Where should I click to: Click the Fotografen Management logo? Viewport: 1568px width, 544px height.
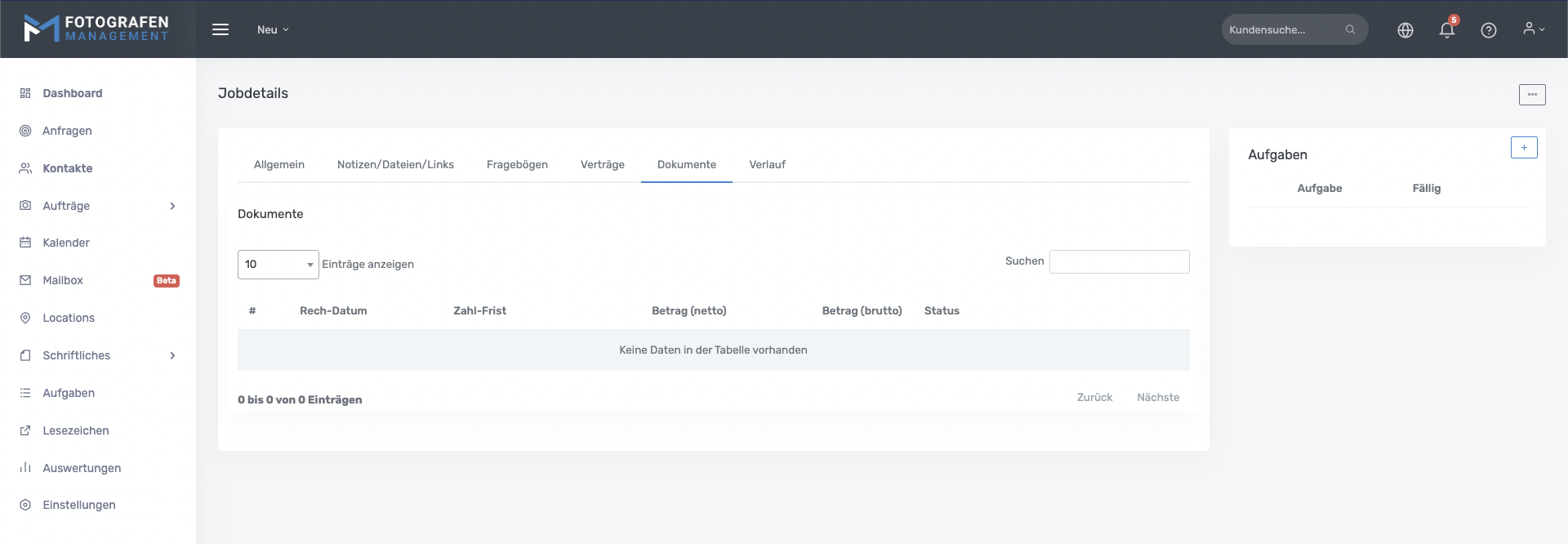pyautogui.click(x=97, y=29)
